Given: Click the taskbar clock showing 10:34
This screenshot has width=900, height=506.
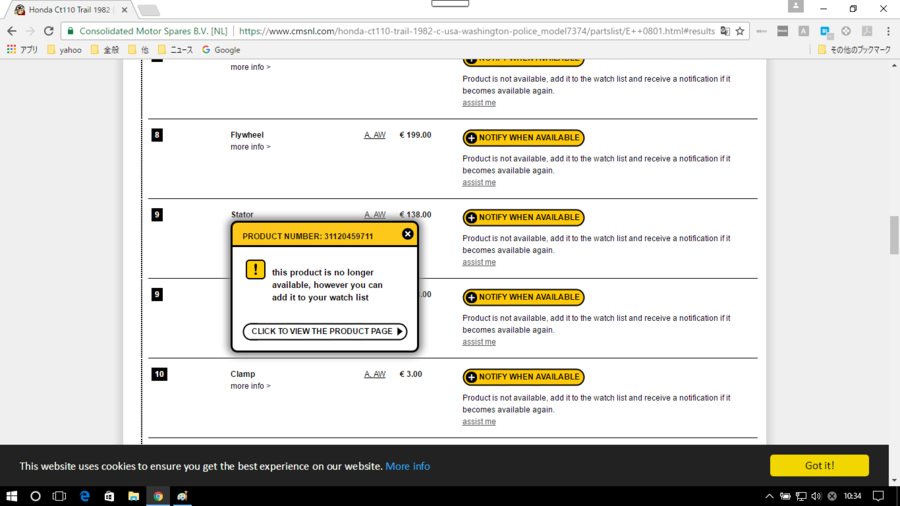Looking at the screenshot, I should coord(852,496).
